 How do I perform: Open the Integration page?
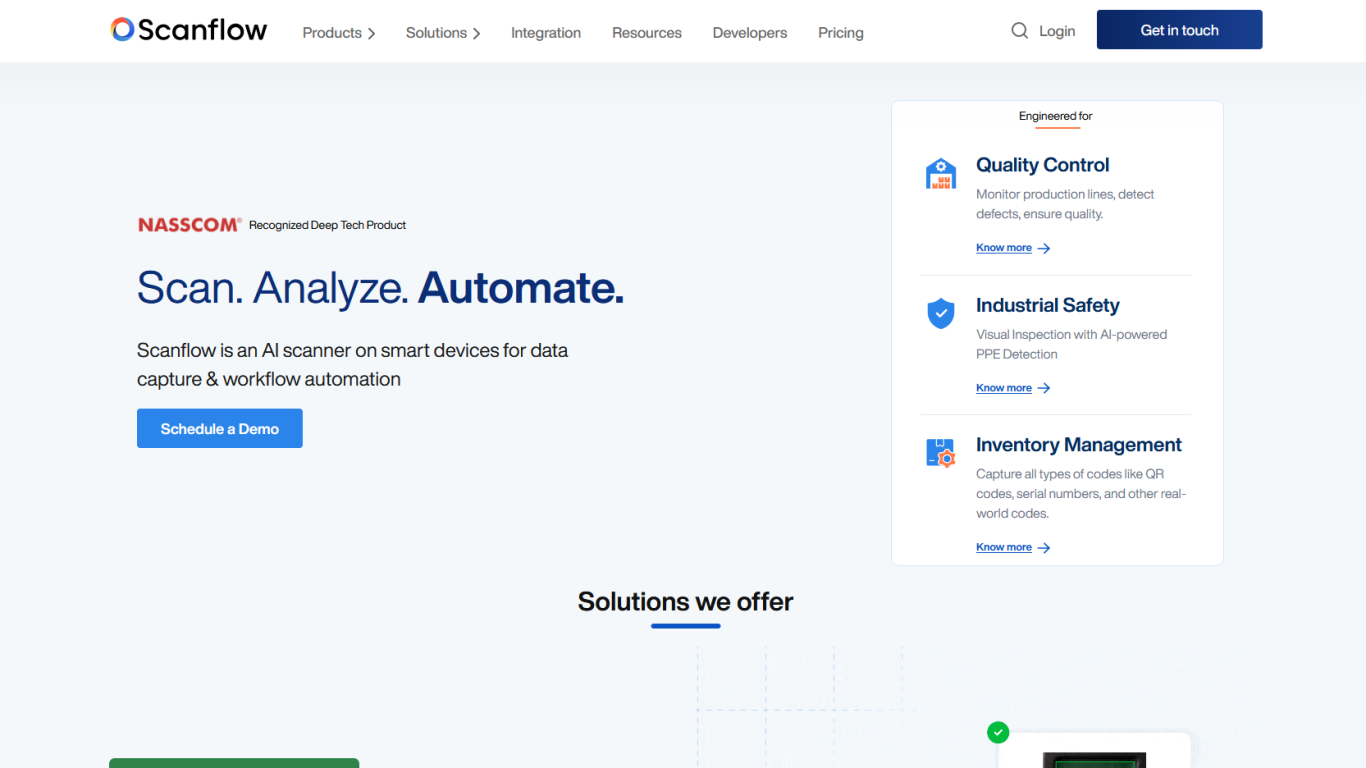point(545,33)
